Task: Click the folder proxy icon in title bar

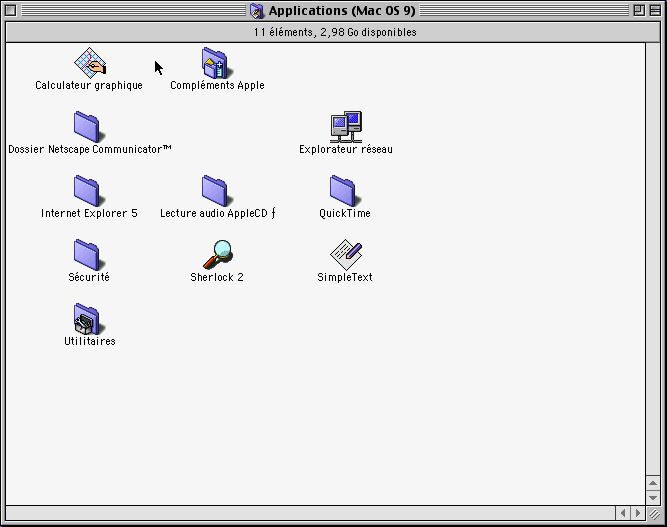Action: 257,11
